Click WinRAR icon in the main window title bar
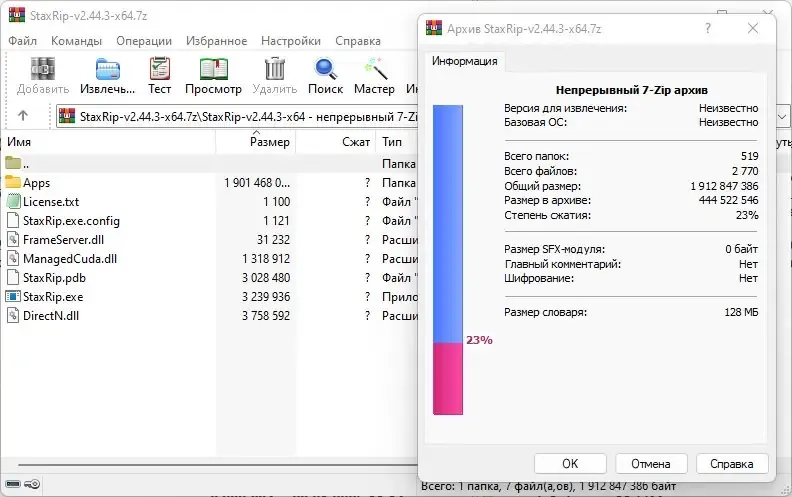Image resolution: width=792 pixels, height=497 pixels. [x=17, y=15]
